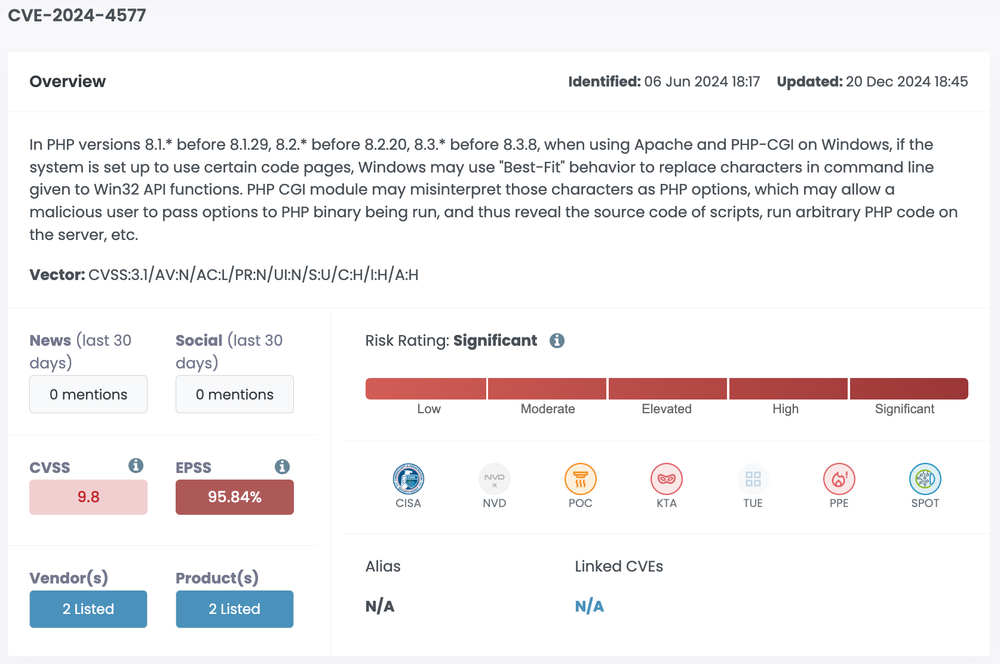Screen dimensions: 1000x664
Task: Click the Elevated risk bar segment
Action: (667, 389)
